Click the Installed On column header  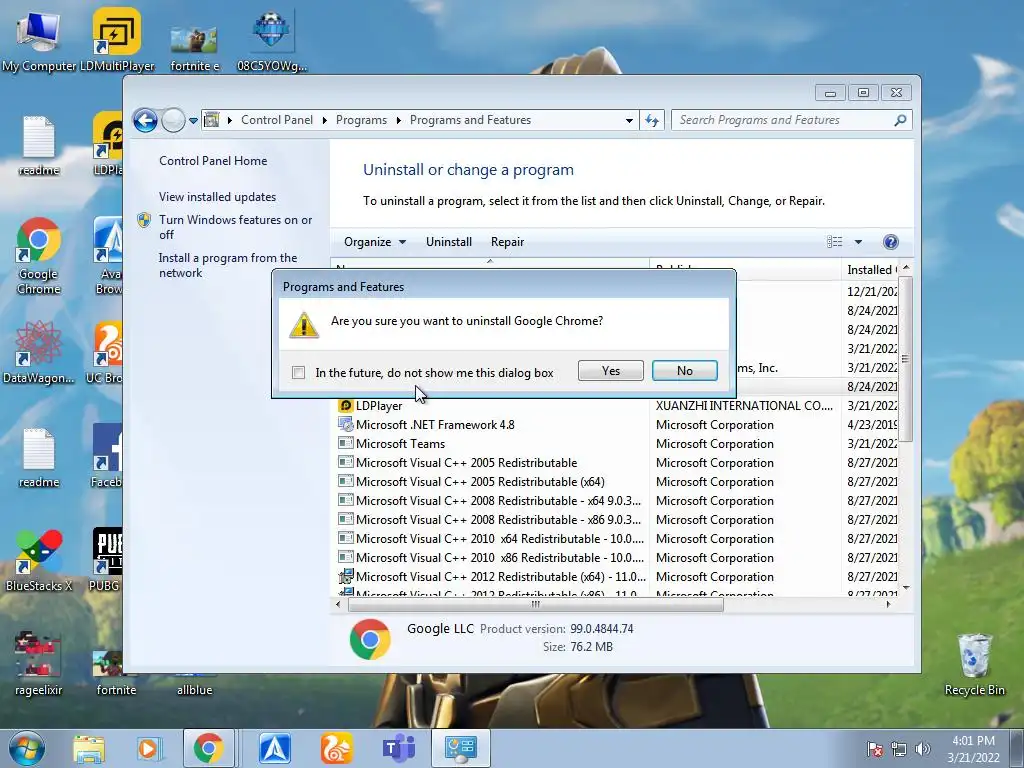(871, 270)
